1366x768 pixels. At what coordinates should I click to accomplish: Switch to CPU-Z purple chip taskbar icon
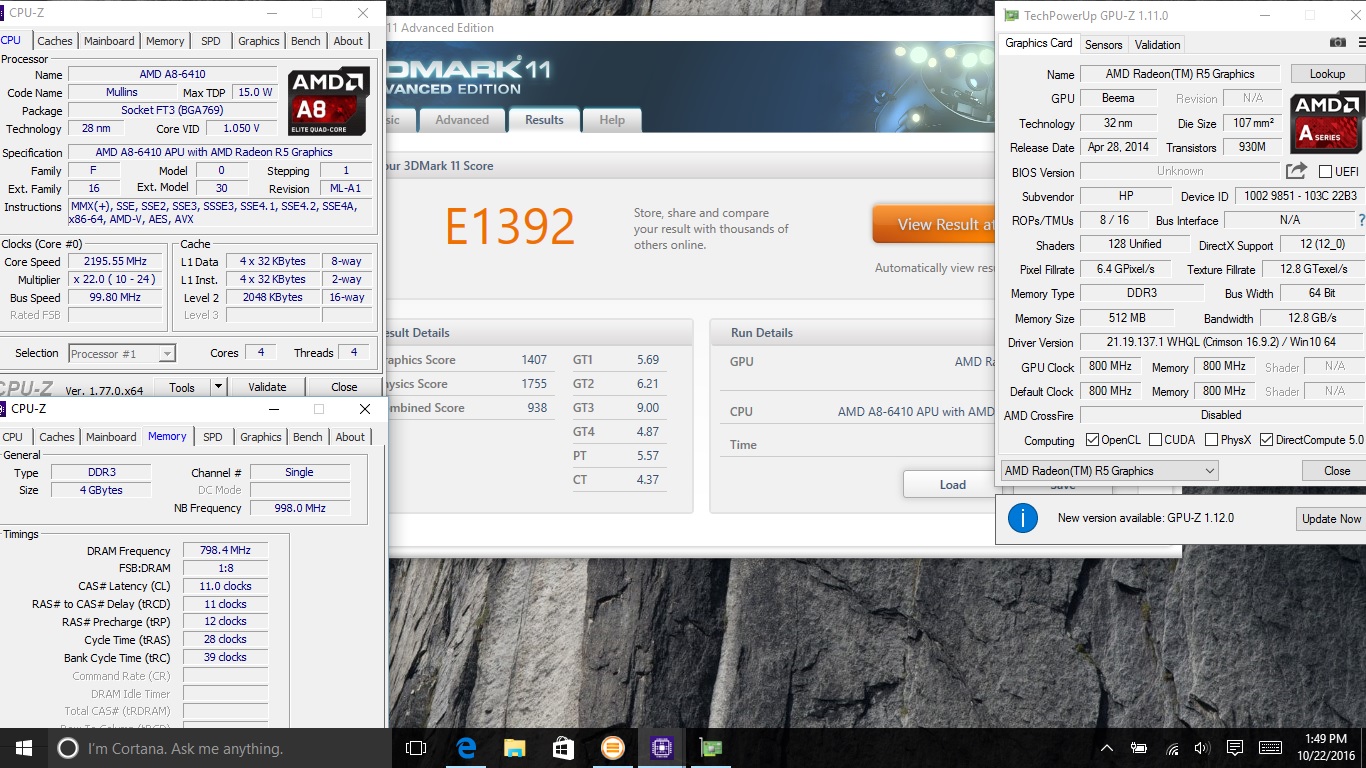[661, 748]
